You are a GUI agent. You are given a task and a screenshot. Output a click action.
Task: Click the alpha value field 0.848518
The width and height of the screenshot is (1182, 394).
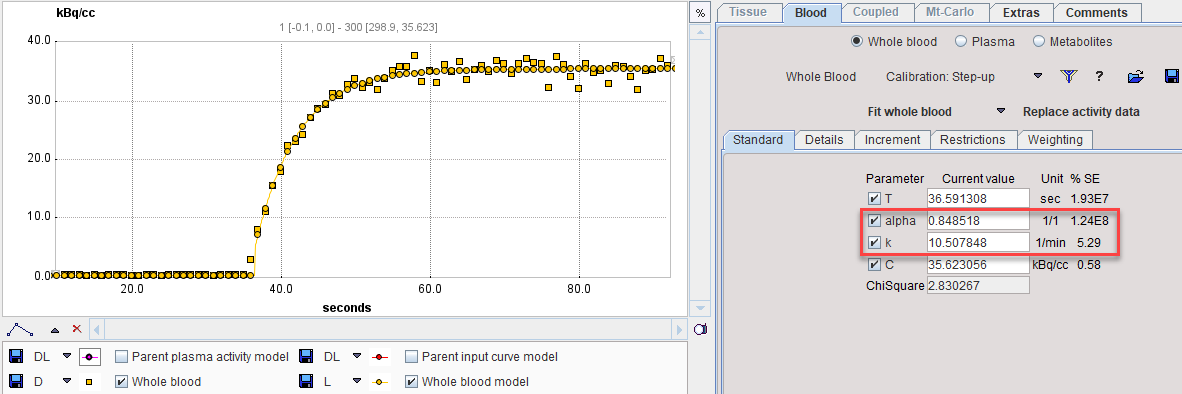[x=978, y=221]
